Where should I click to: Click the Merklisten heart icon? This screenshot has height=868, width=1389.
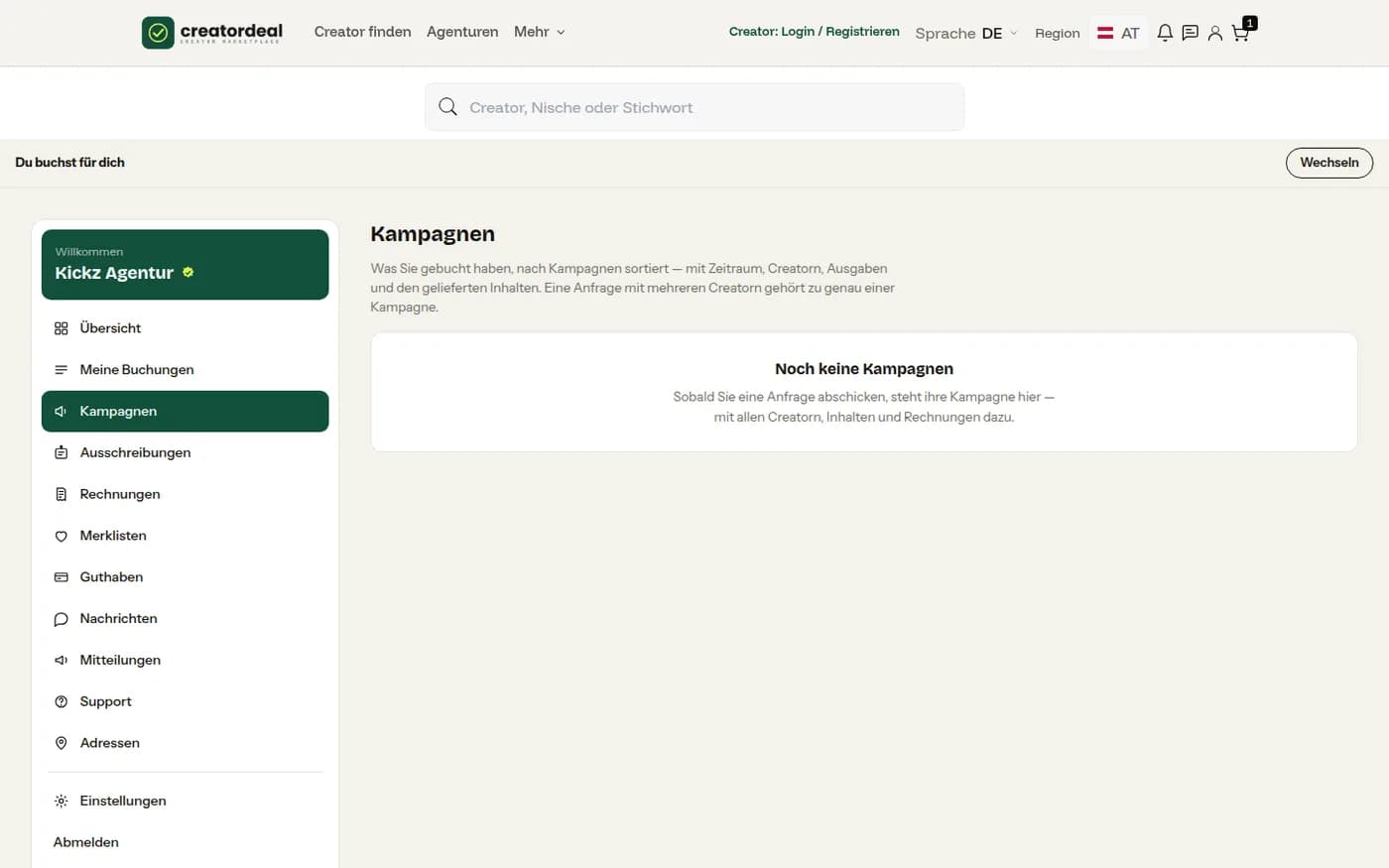pyautogui.click(x=61, y=536)
